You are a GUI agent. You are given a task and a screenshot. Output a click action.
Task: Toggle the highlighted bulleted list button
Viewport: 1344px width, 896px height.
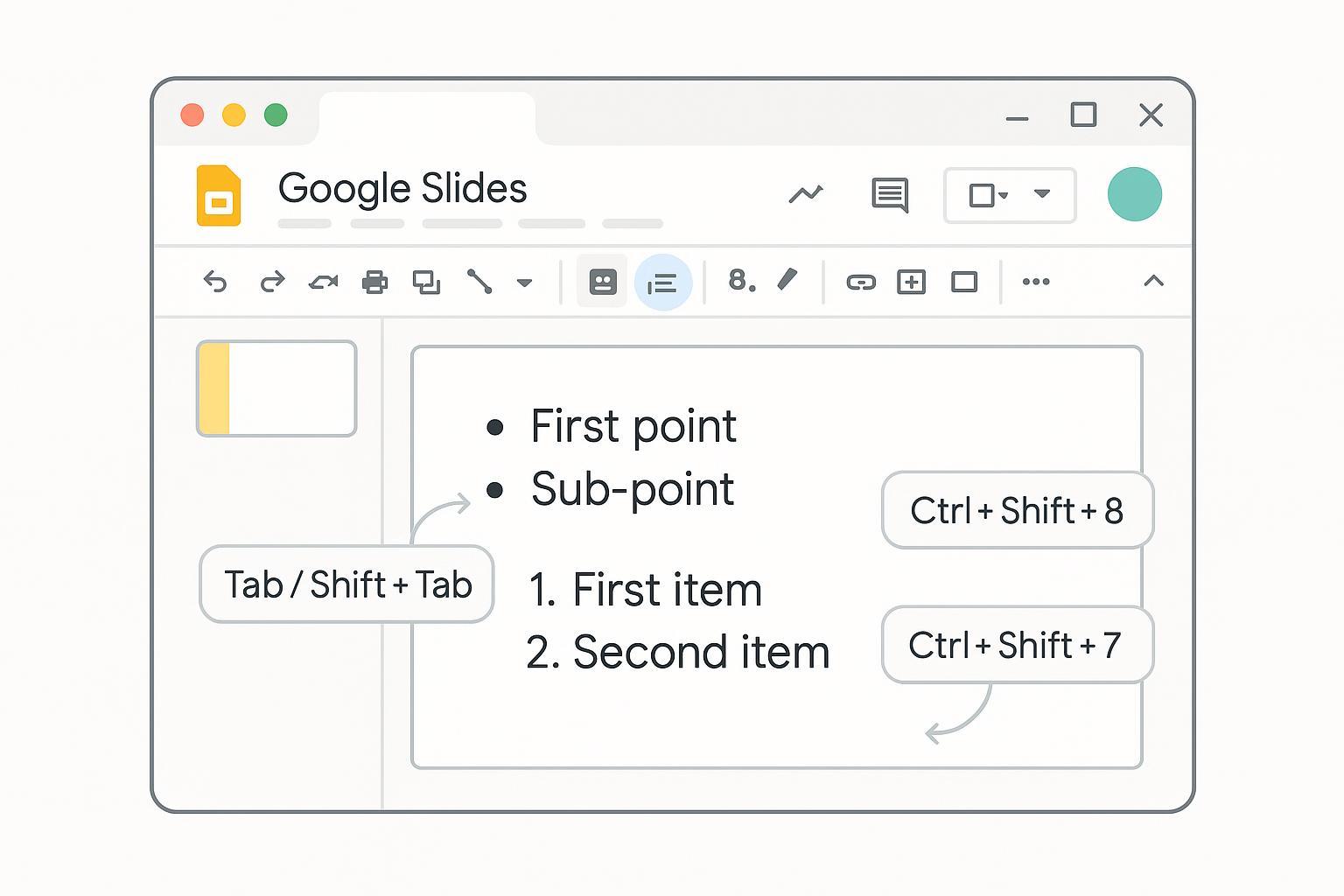click(662, 283)
